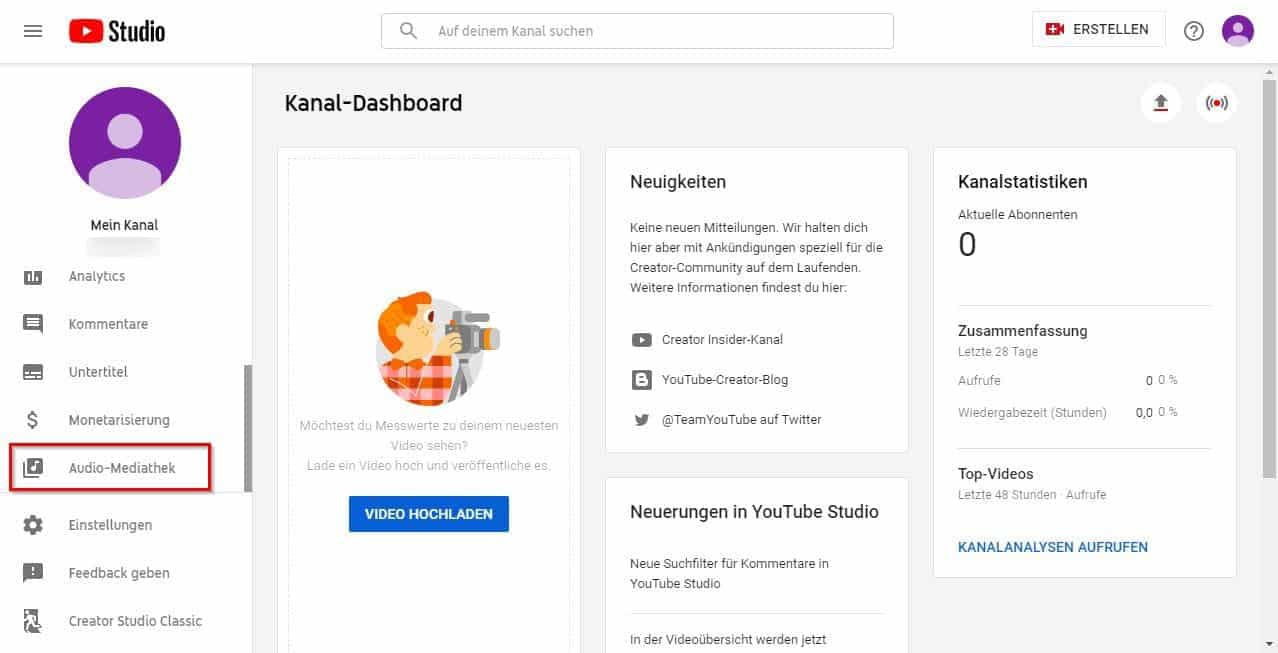The image size is (1278, 653).
Task: Click the Neuigkeiten card title
Action: pyautogui.click(x=678, y=182)
